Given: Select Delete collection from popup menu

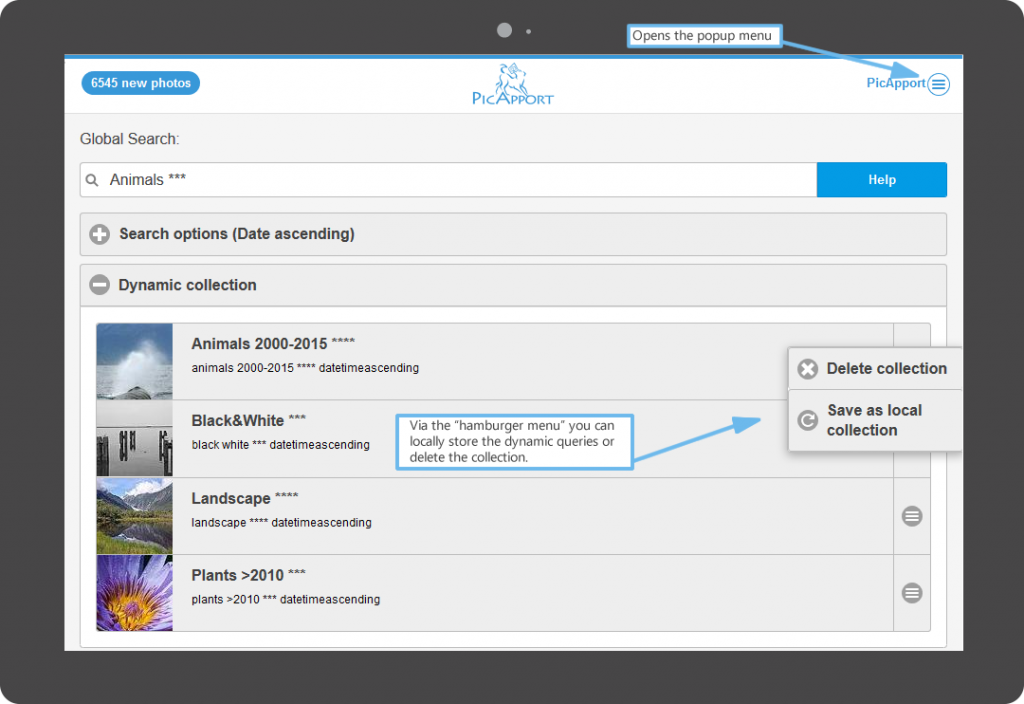Looking at the screenshot, I should click(886, 369).
